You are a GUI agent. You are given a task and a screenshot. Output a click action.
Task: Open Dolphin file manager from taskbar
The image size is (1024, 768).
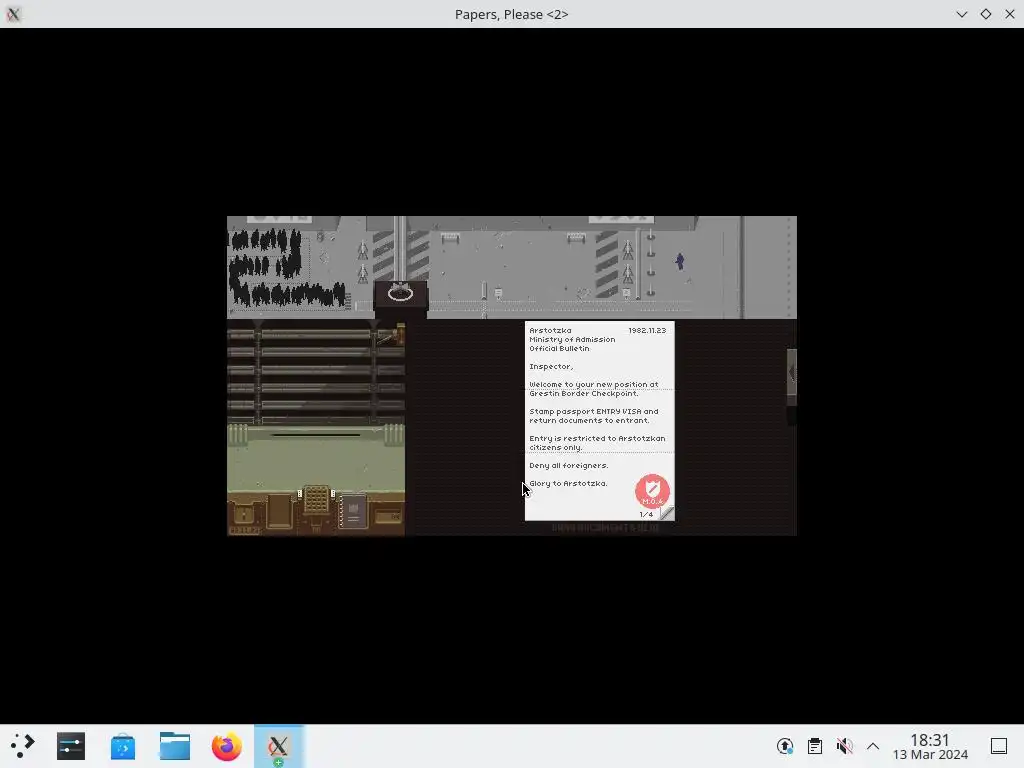[174, 746]
